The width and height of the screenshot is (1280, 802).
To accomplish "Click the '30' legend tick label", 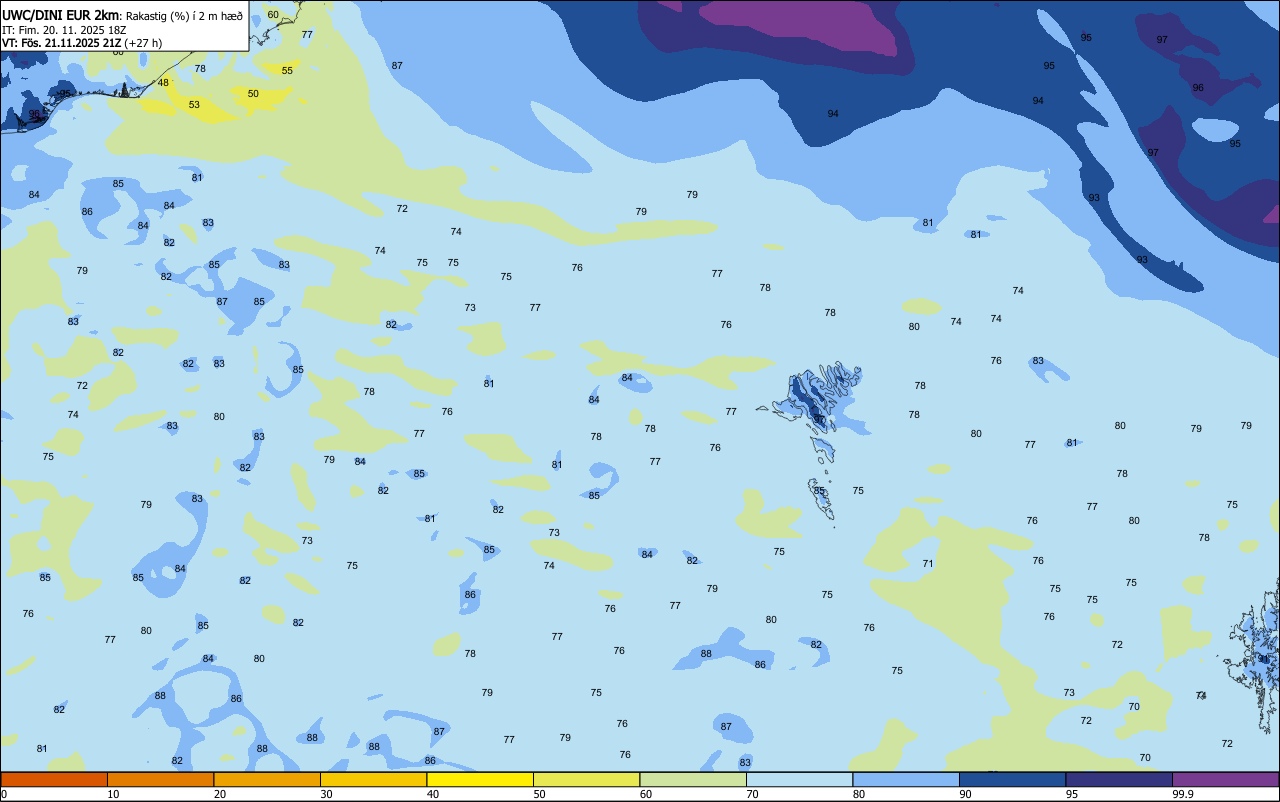I will (326, 794).
